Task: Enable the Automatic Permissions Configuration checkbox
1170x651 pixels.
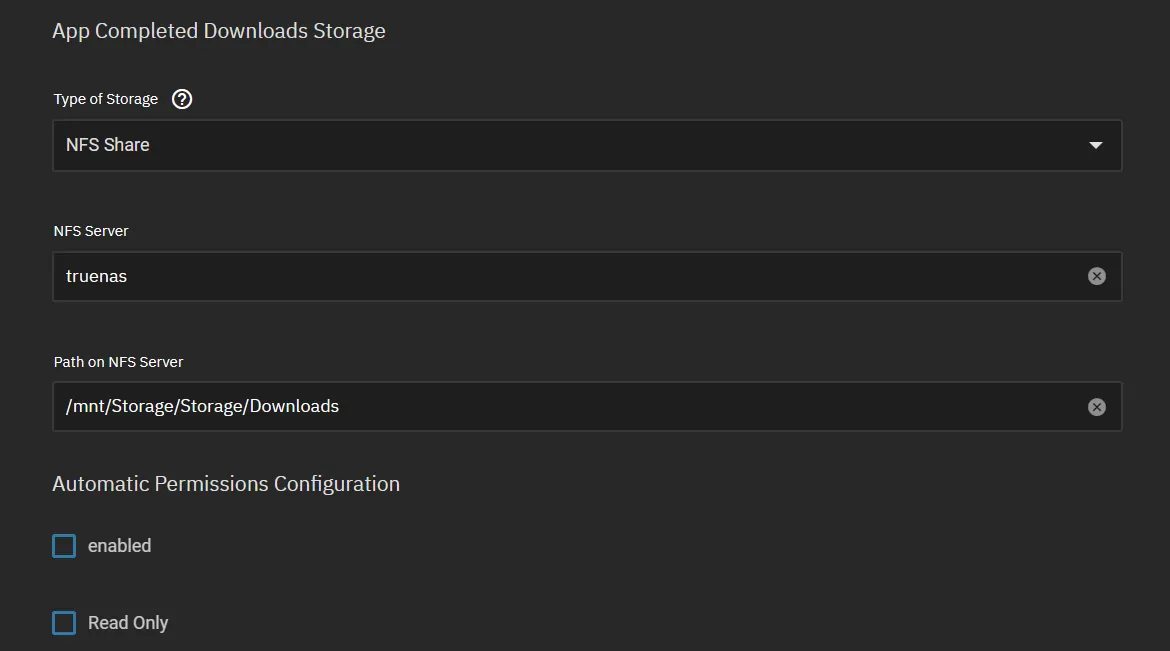Action: [64, 545]
